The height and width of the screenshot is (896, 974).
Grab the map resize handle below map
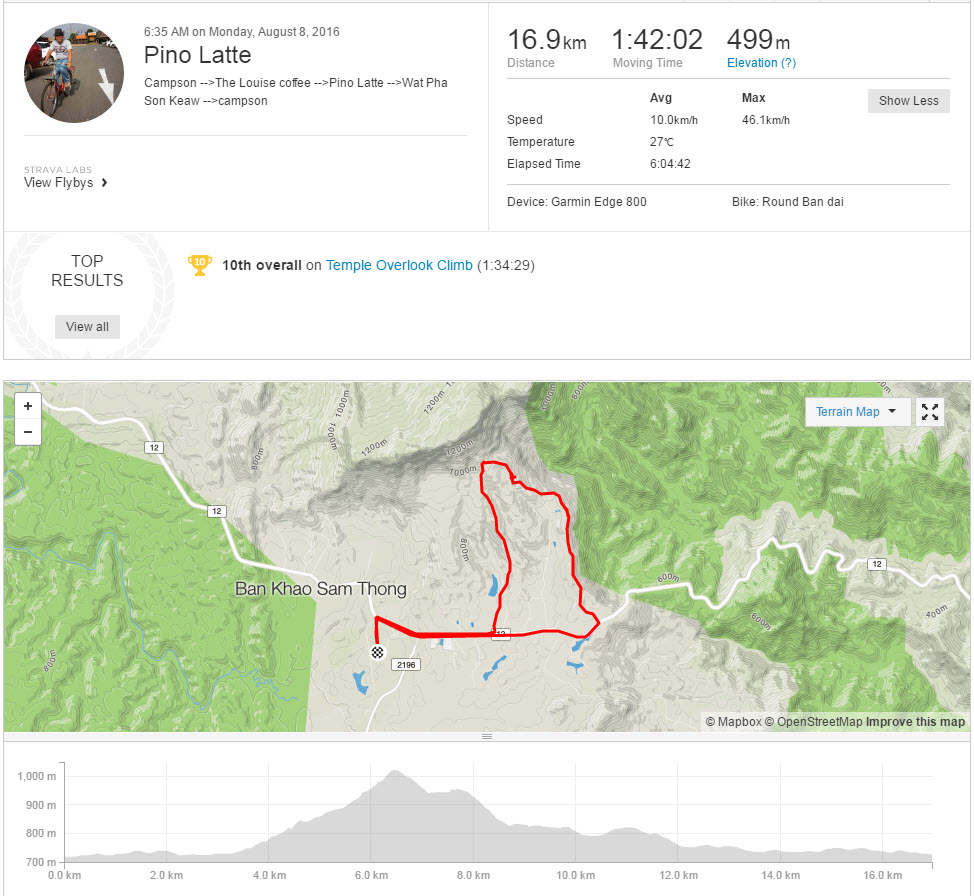pos(487,736)
